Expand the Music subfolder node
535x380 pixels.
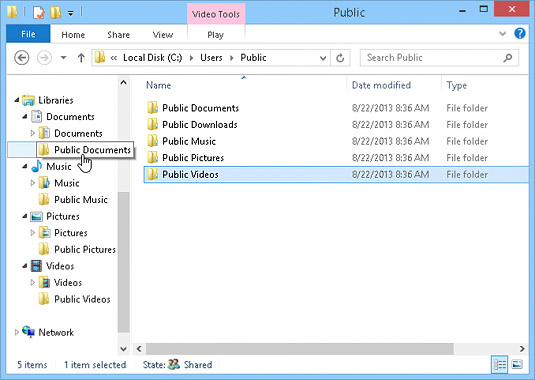[x=33, y=183]
